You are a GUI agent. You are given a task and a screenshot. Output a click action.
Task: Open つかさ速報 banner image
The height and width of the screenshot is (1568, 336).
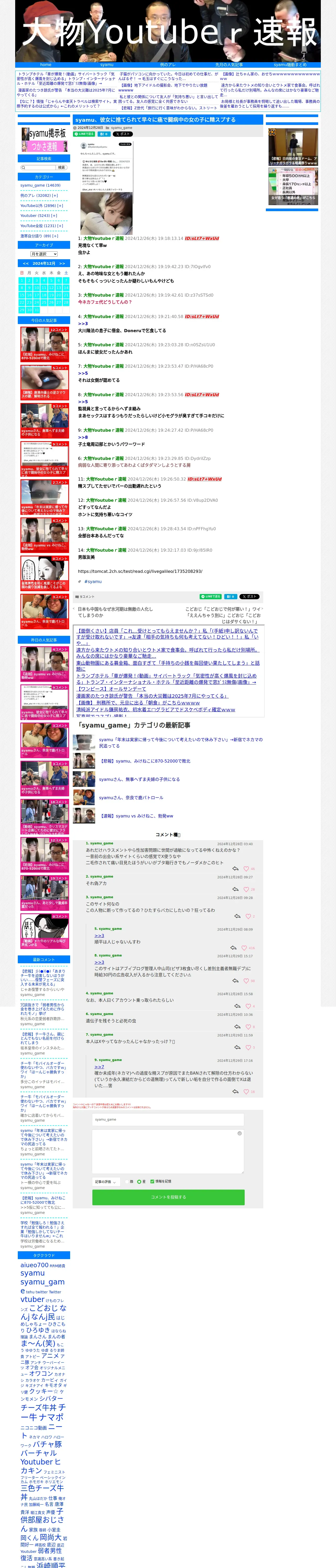pos(44,147)
